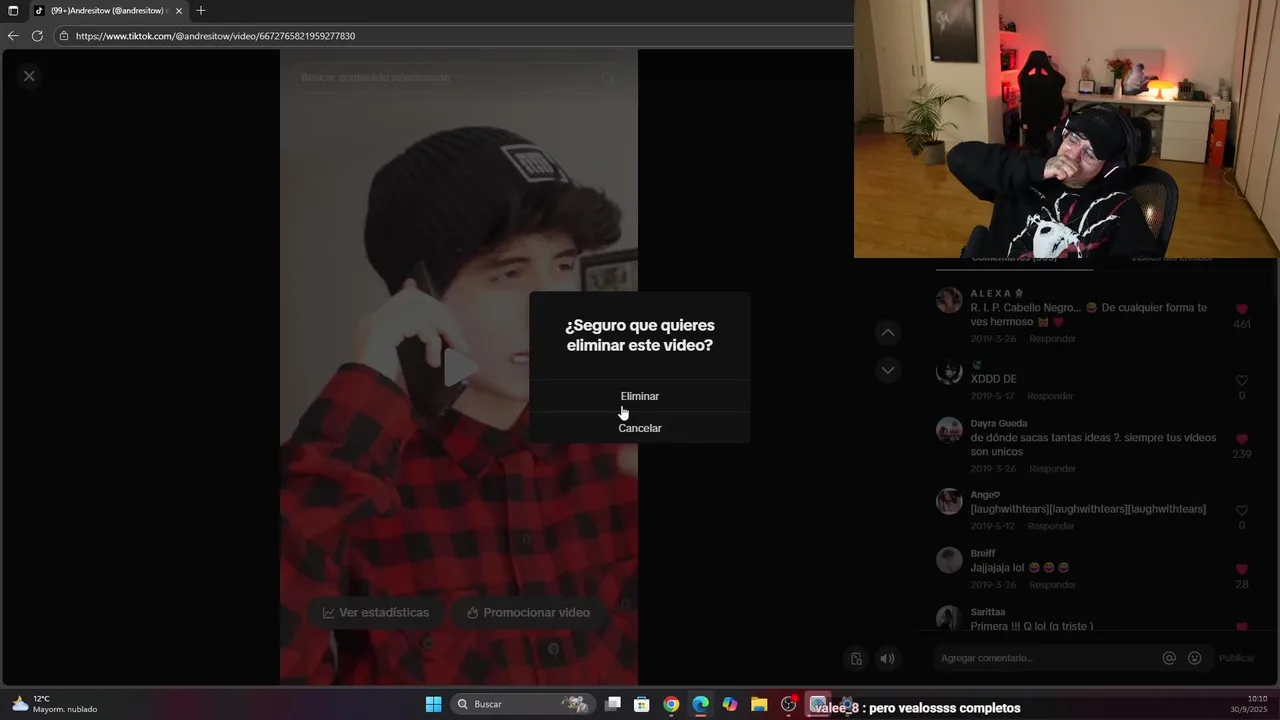Open Google Chrome from the taskbar
Image resolution: width=1280 pixels, height=720 pixels.
(x=671, y=704)
